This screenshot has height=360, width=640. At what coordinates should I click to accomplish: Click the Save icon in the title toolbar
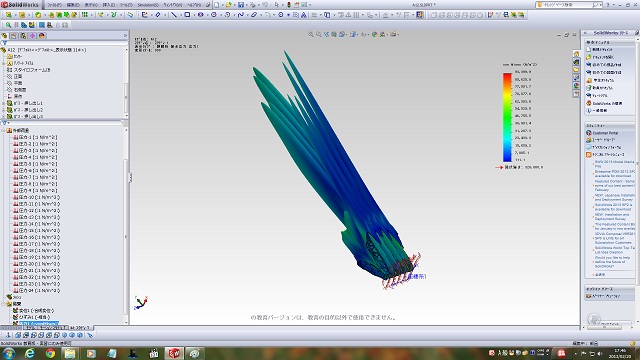pos(241,5)
